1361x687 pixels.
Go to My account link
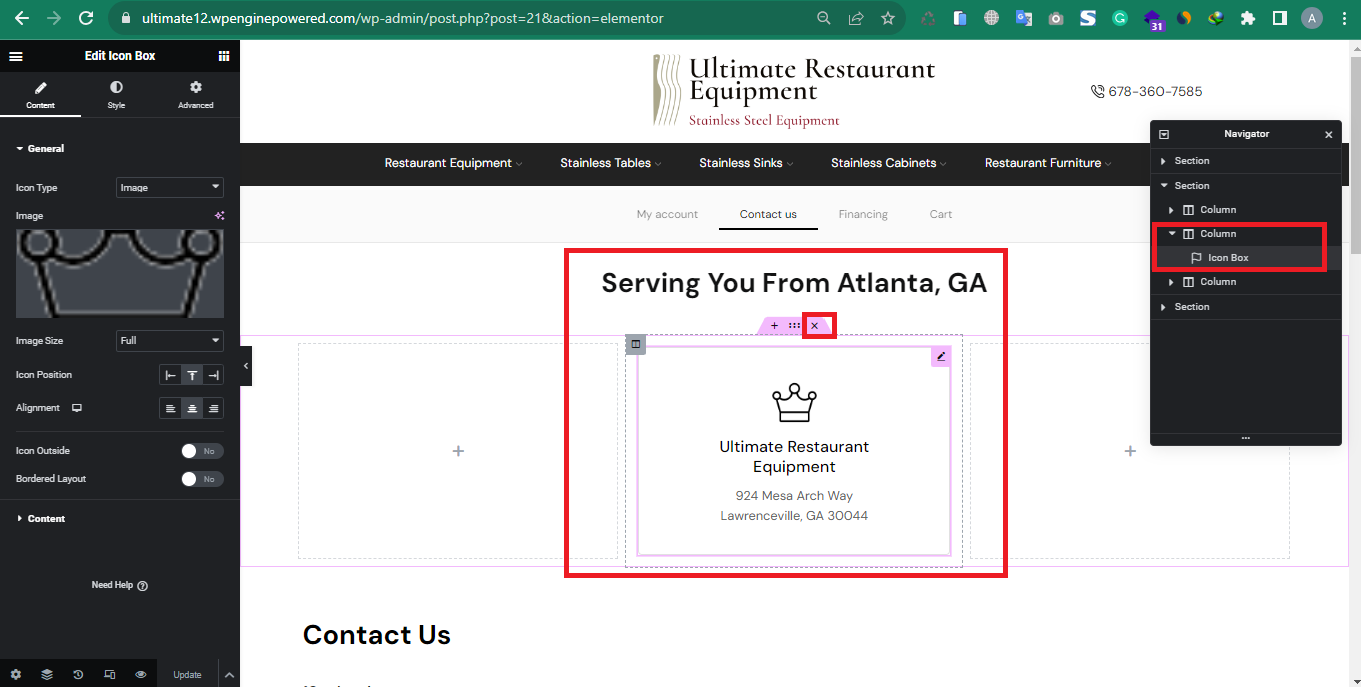(x=667, y=214)
